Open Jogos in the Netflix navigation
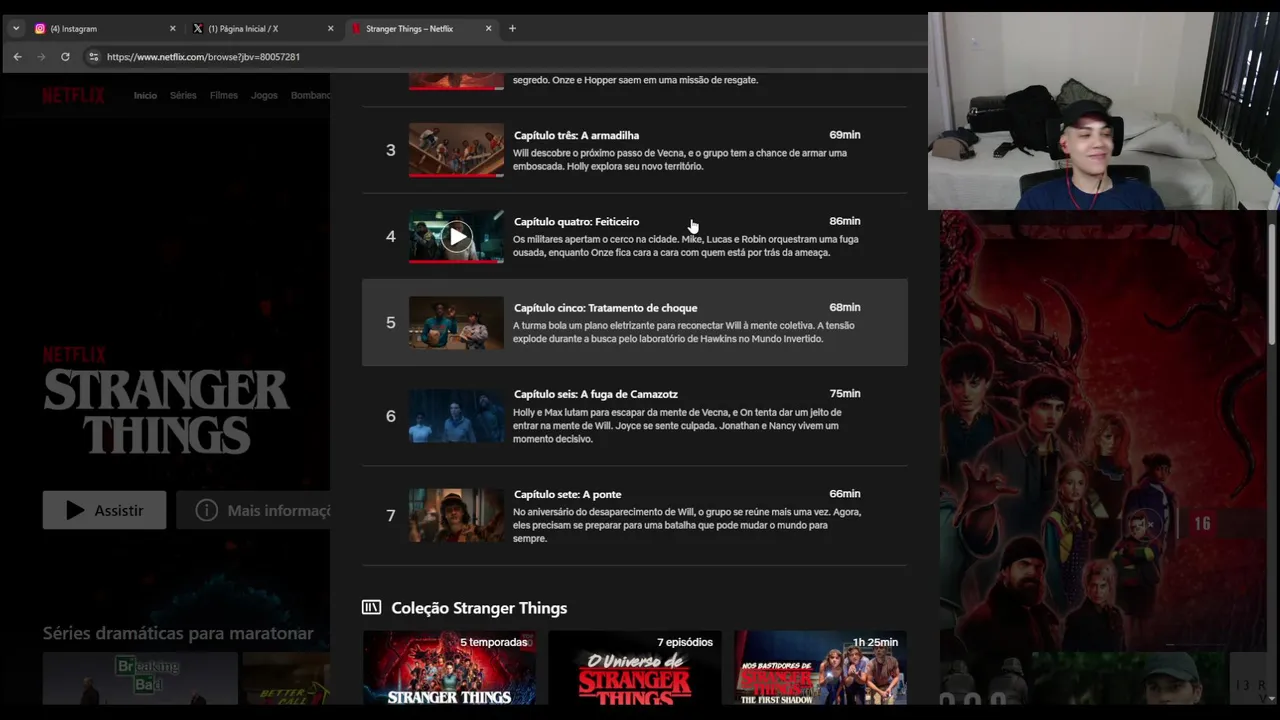1280x720 pixels. click(x=264, y=95)
